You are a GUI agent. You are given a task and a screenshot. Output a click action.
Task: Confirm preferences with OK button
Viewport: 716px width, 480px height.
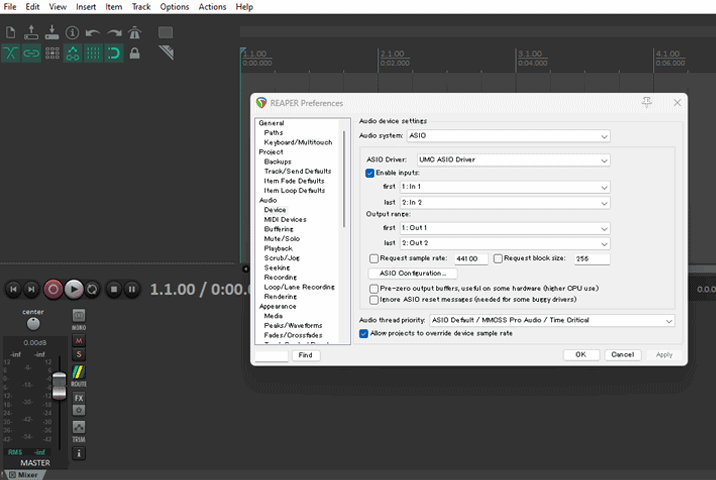[580, 355]
